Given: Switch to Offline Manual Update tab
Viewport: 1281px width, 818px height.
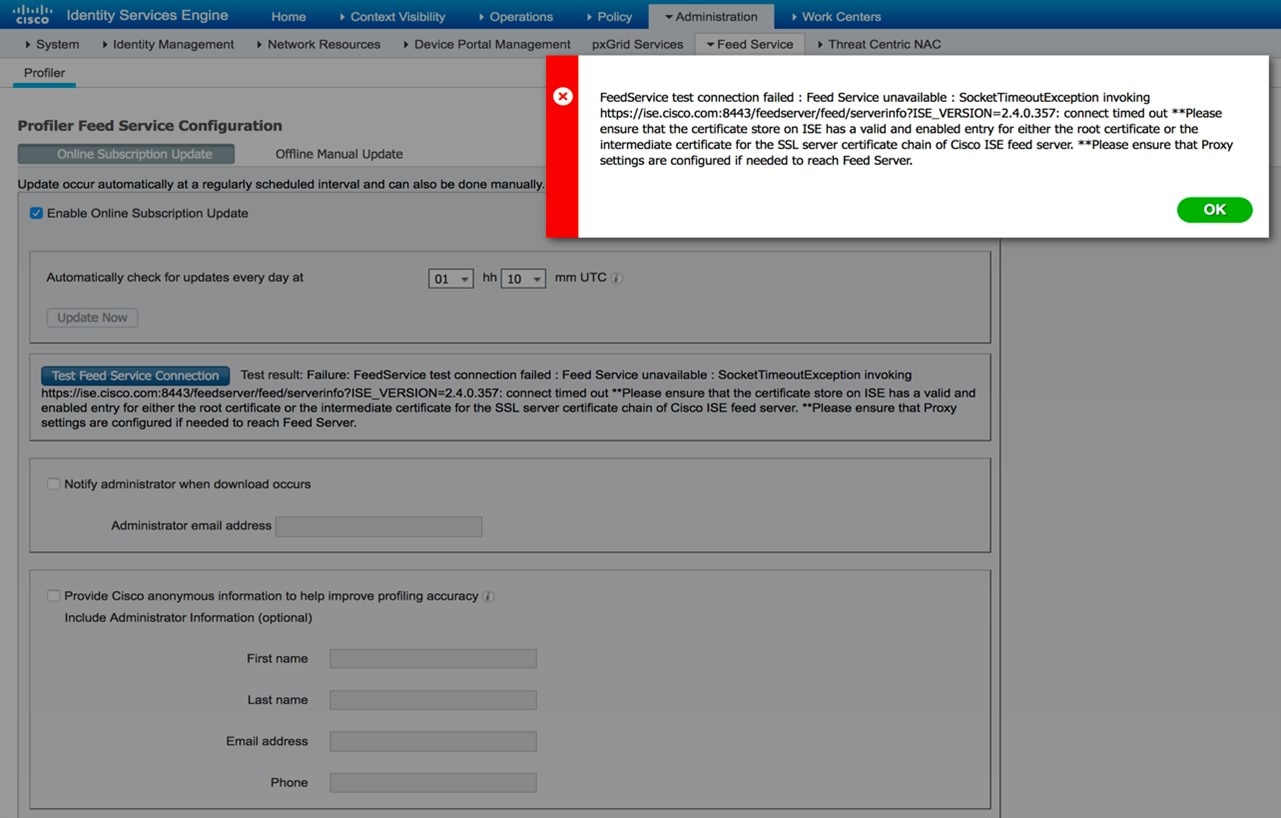Looking at the screenshot, I should click(x=339, y=154).
